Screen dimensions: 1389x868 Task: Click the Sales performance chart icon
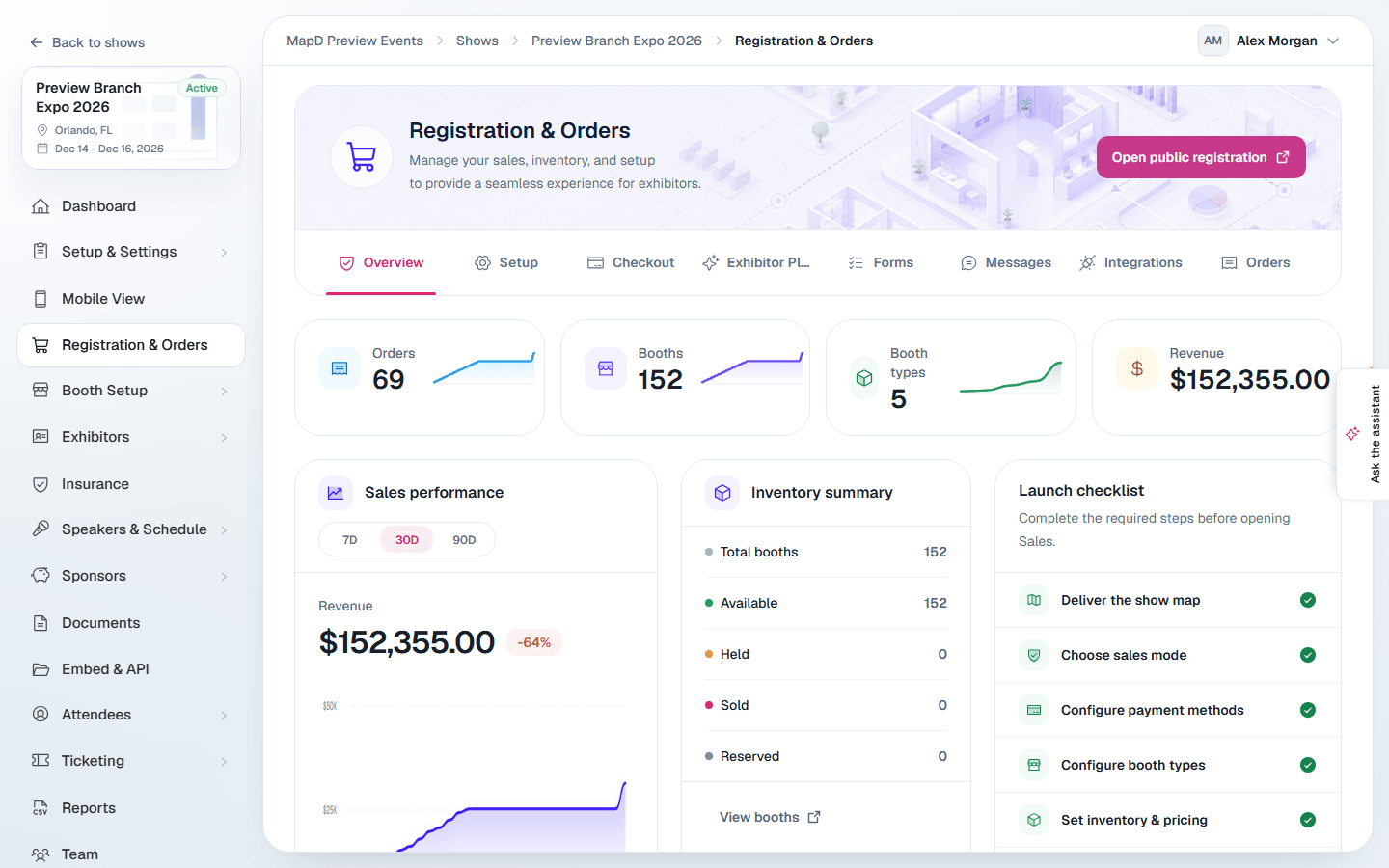coord(335,493)
